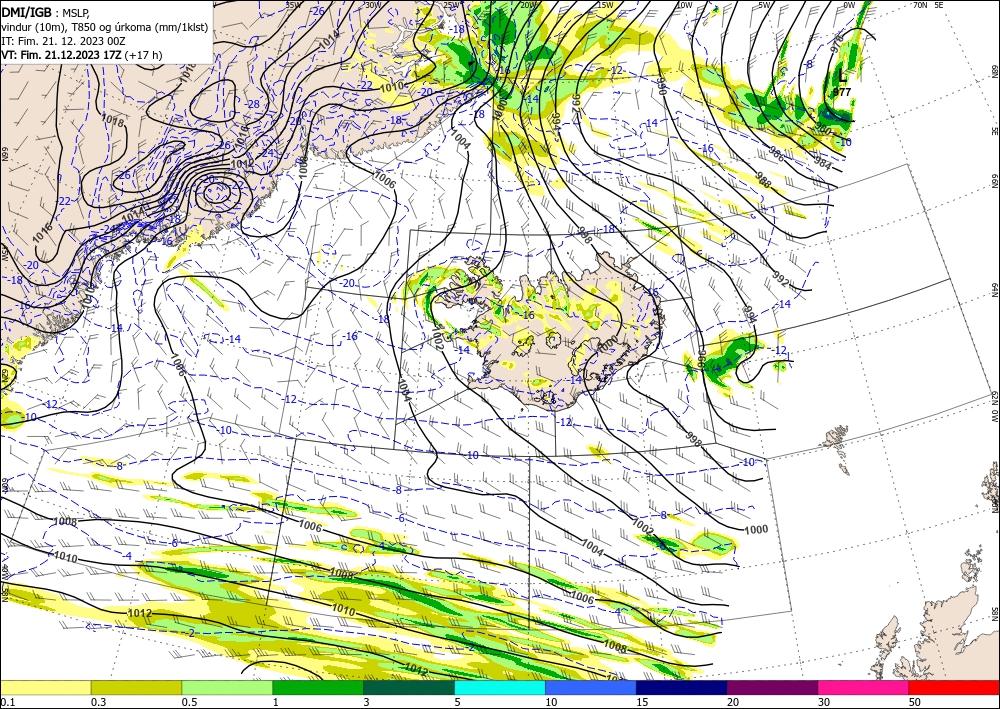The image size is (1000, 709).
Task: Click the light green 0.5–1 legend band
Action: pyautogui.click(x=227, y=688)
